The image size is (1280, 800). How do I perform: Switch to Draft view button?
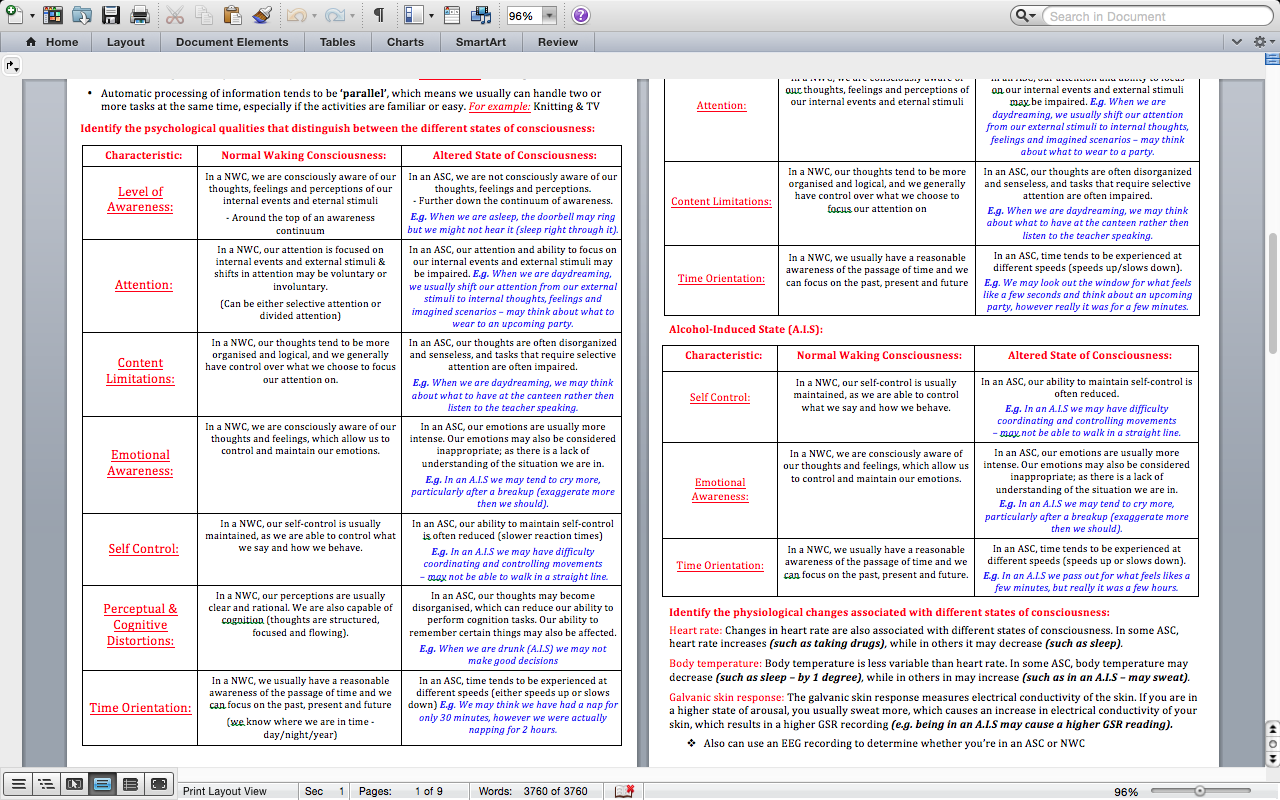pos(17,784)
